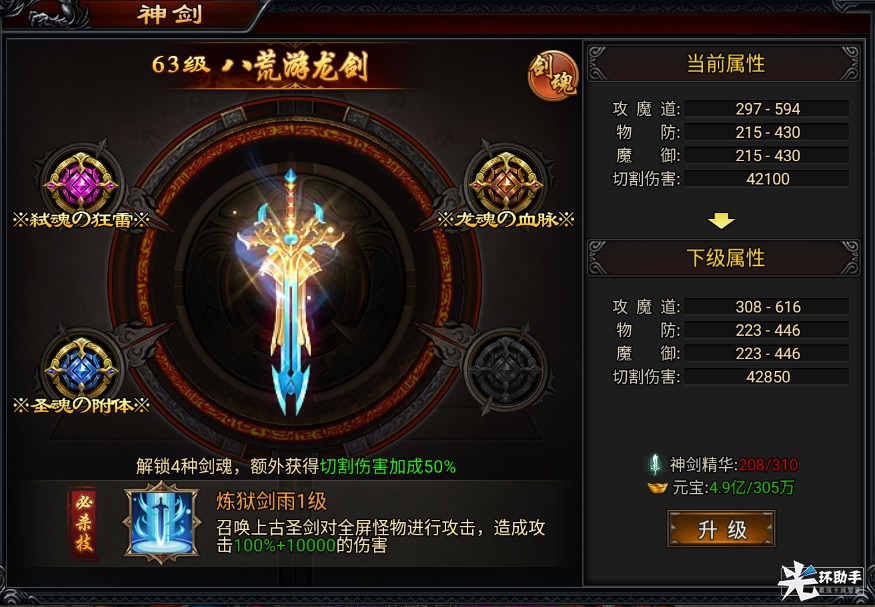This screenshot has height=607, width=875.
Task: Select the blue 圣魂の附体 soul gem
Action: coord(81,367)
